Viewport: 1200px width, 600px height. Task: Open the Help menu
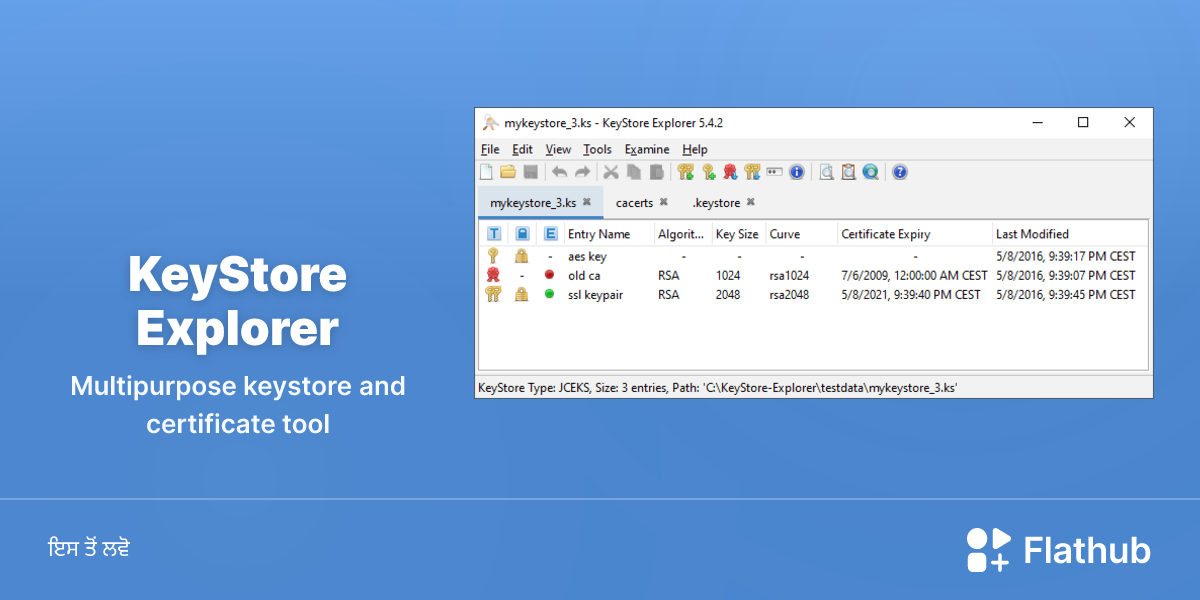(695, 149)
